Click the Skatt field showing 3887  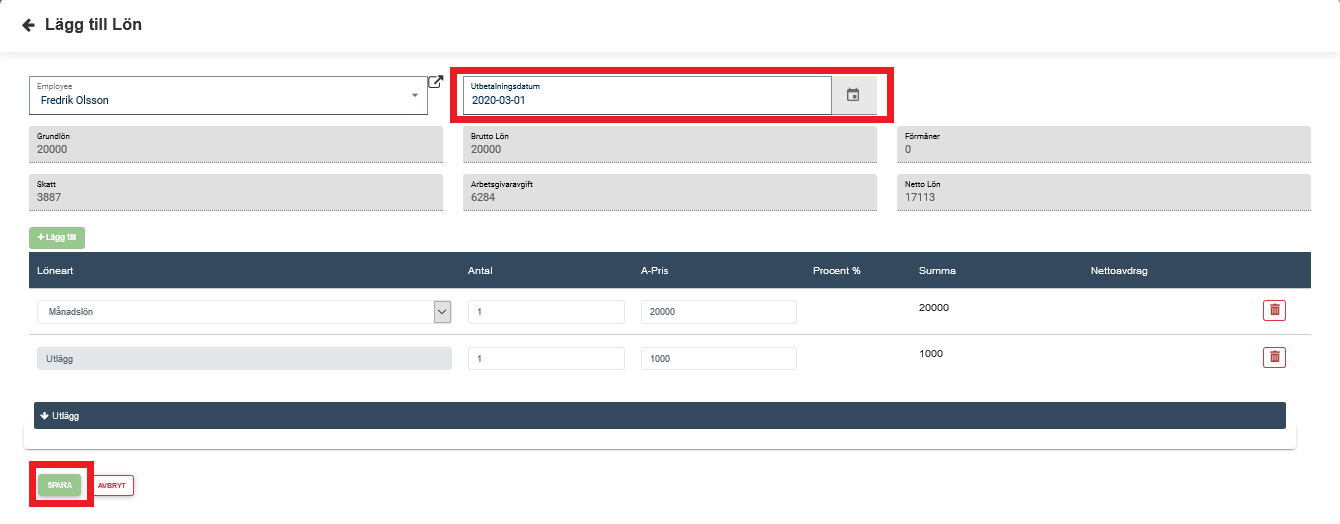[x=235, y=192]
